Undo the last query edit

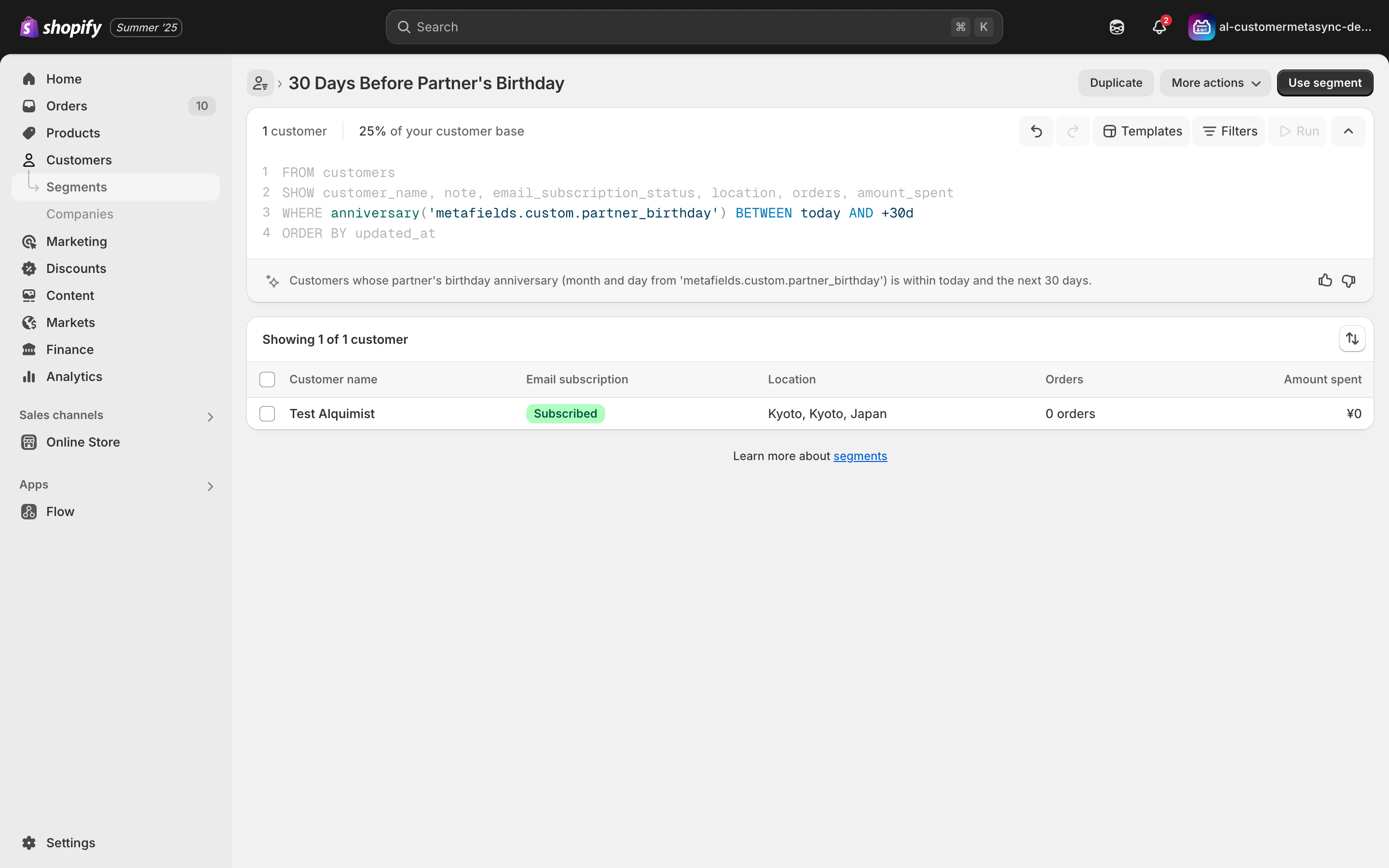tap(1036, 131)
